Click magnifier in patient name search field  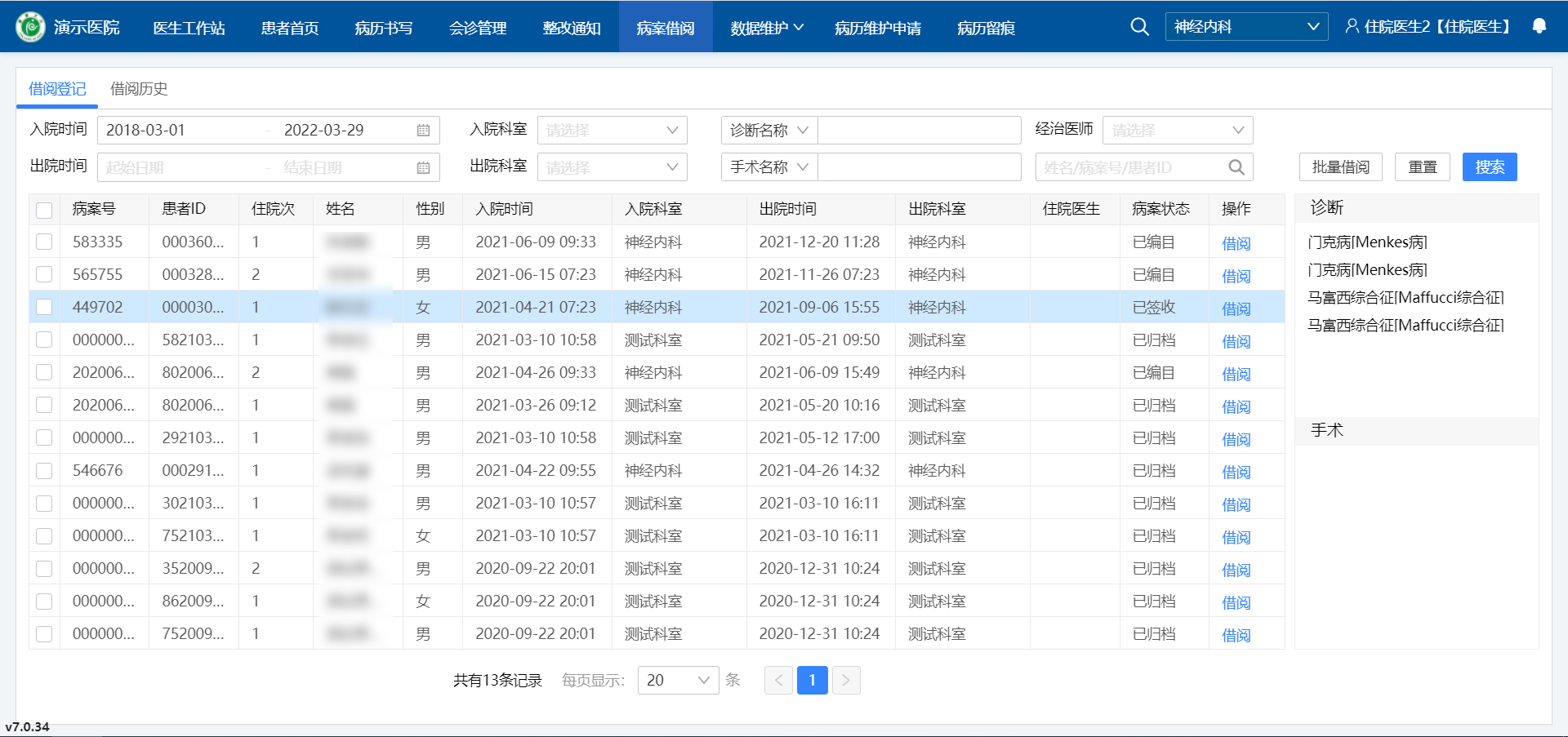click(x=1236, y=167)
